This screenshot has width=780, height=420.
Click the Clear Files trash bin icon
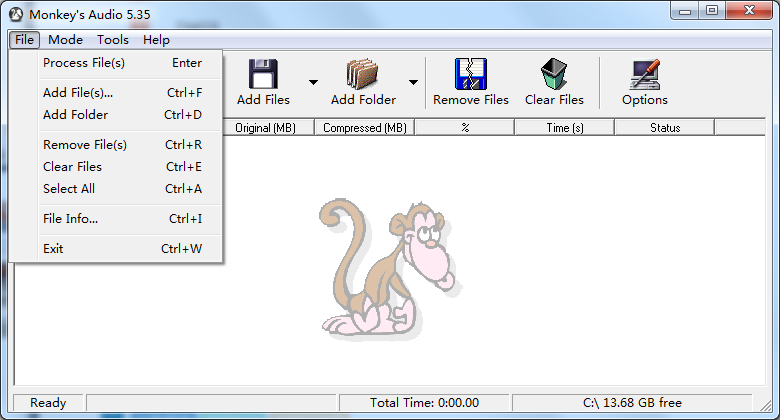[x=554, y=74]
